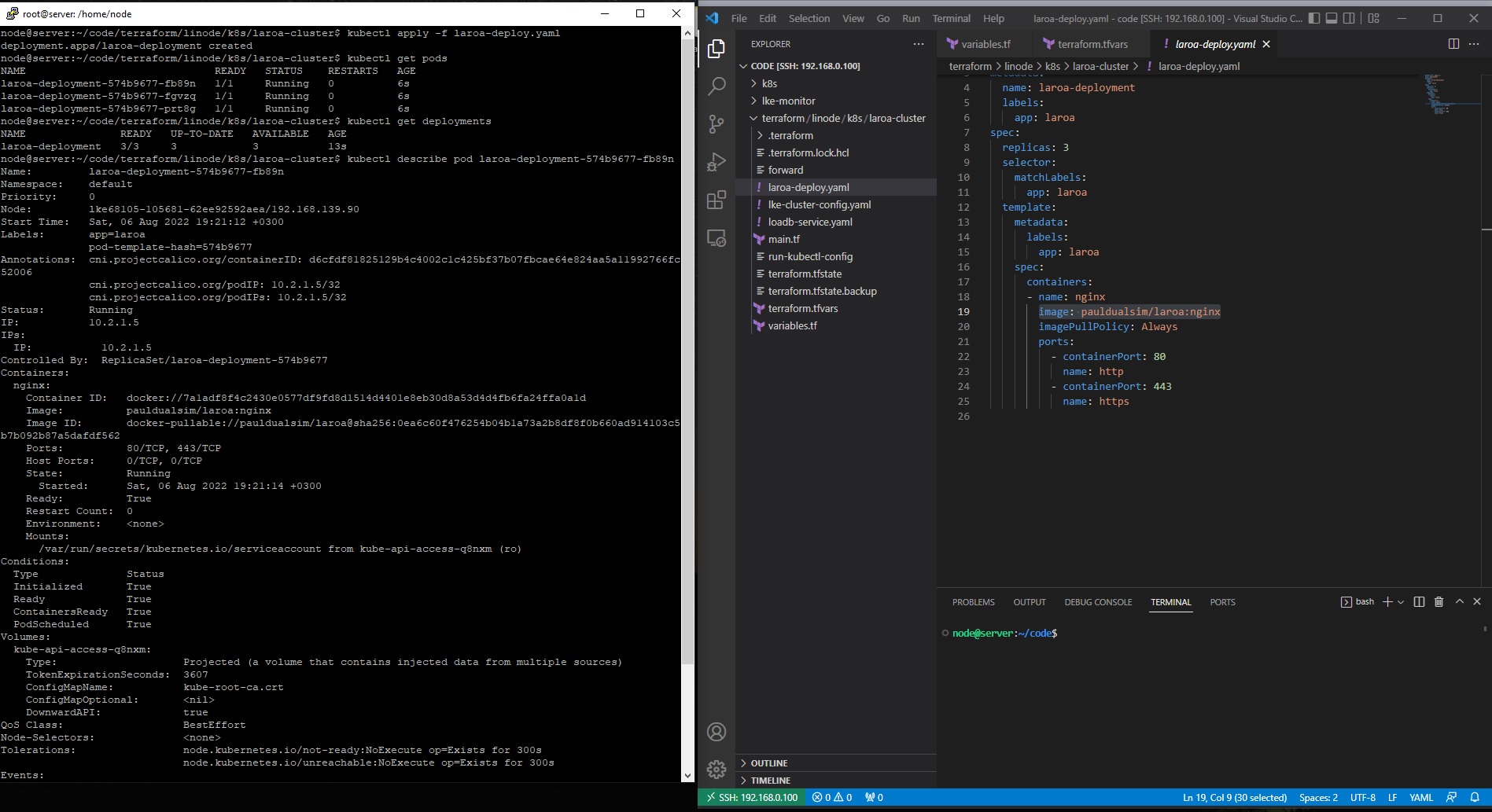The width and height of the screenshot is (1492, 812).
Task: Switch to terraform.tfvars editor tab
Action: click(1092, 44)
